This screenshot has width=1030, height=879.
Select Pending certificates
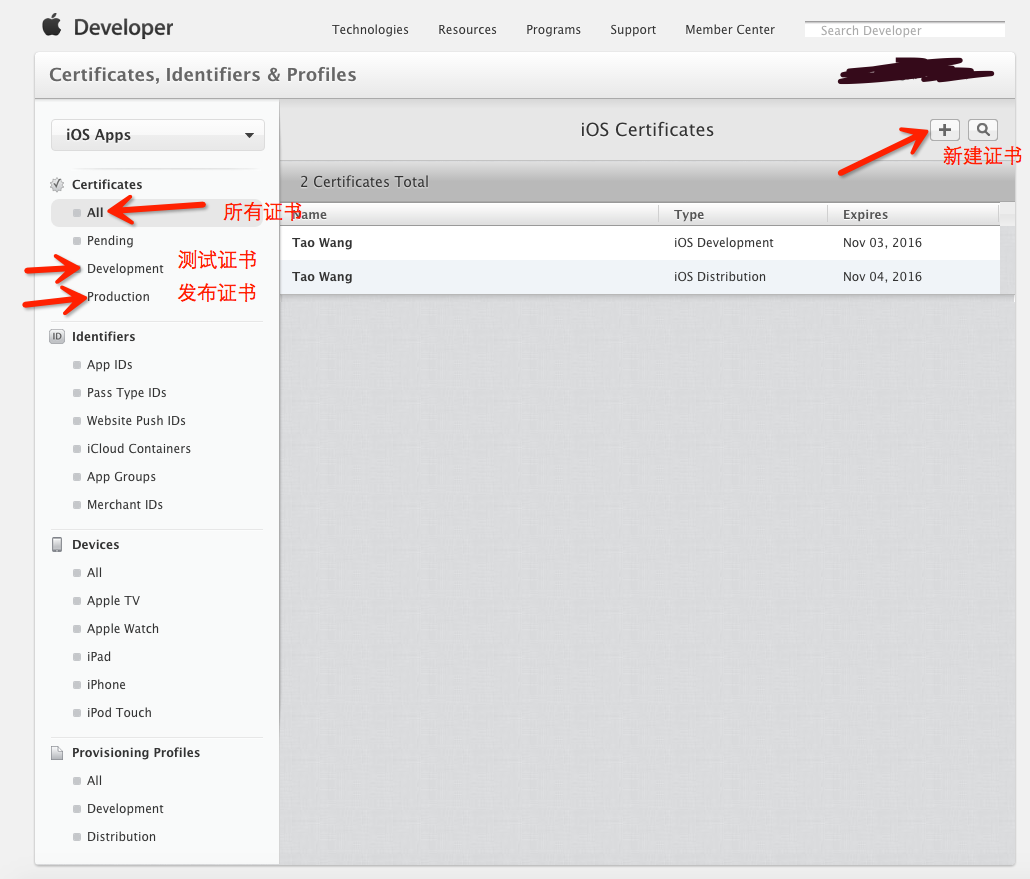[110, 240]
